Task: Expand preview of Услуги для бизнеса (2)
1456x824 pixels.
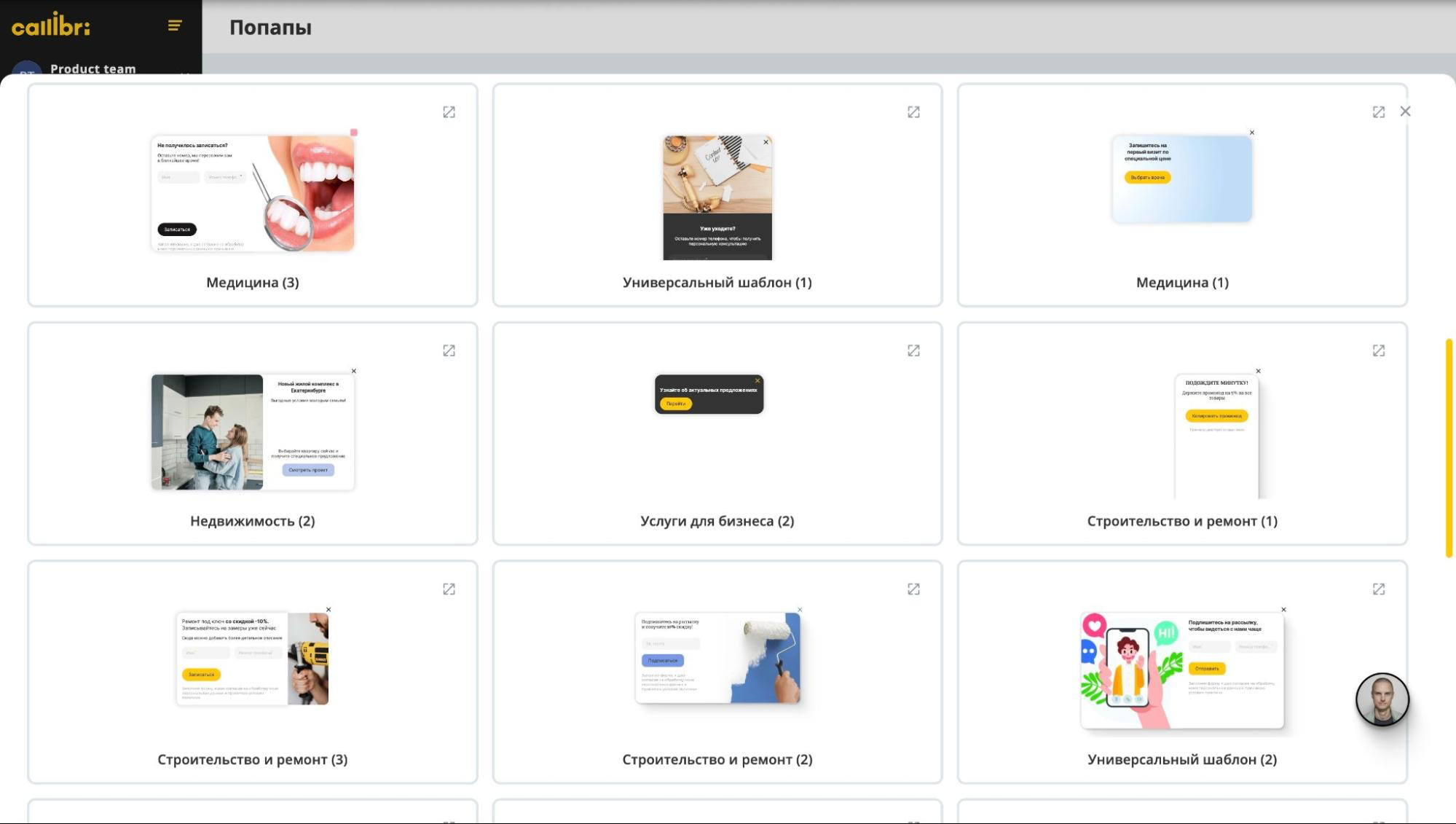Action: (913, 351)
